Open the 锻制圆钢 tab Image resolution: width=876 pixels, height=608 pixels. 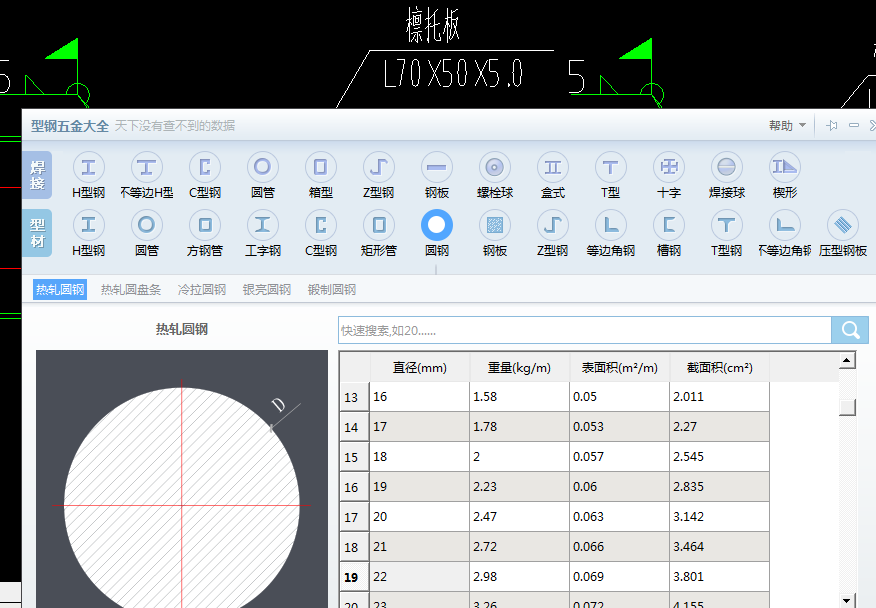tap(332, 289)
